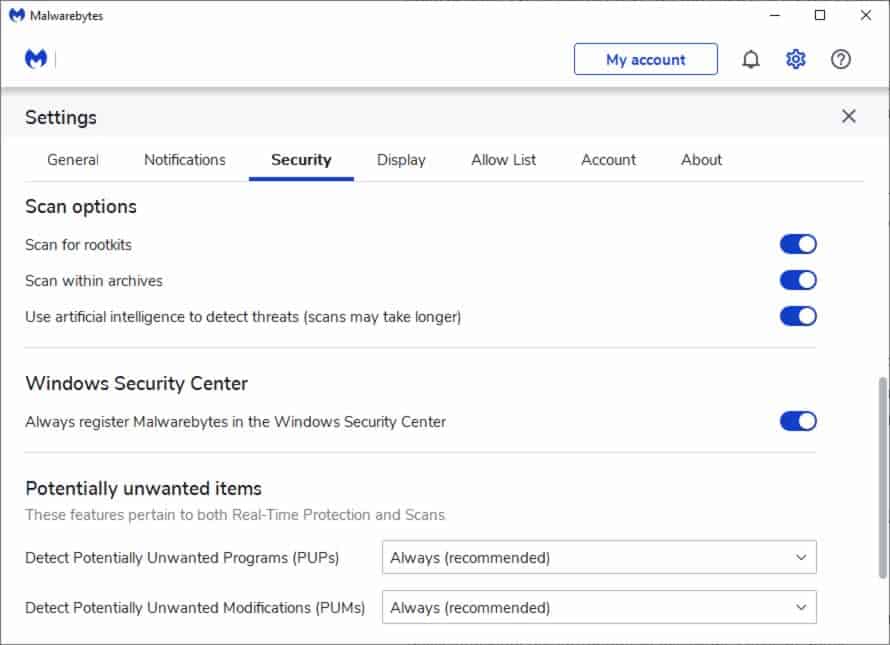Open the Display tab
This screenshot has height=645, width=890.
pos(401,160)
